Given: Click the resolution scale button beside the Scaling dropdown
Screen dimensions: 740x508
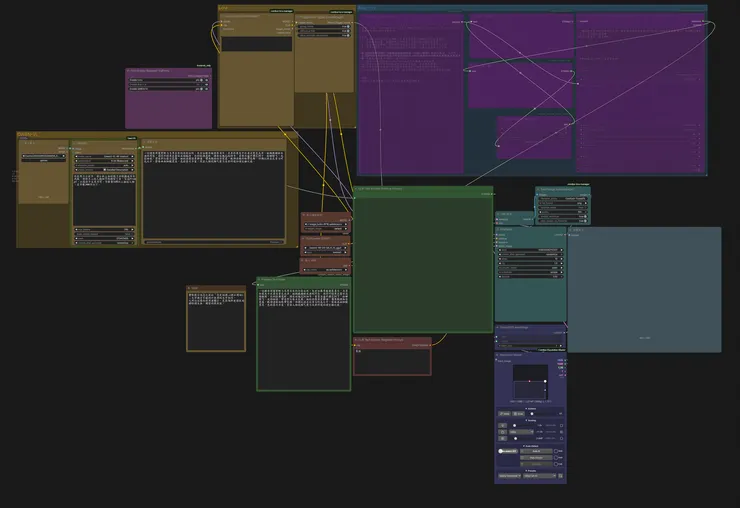Looking at the screenshot, I should pyautogui.click(x=503, y=432).
